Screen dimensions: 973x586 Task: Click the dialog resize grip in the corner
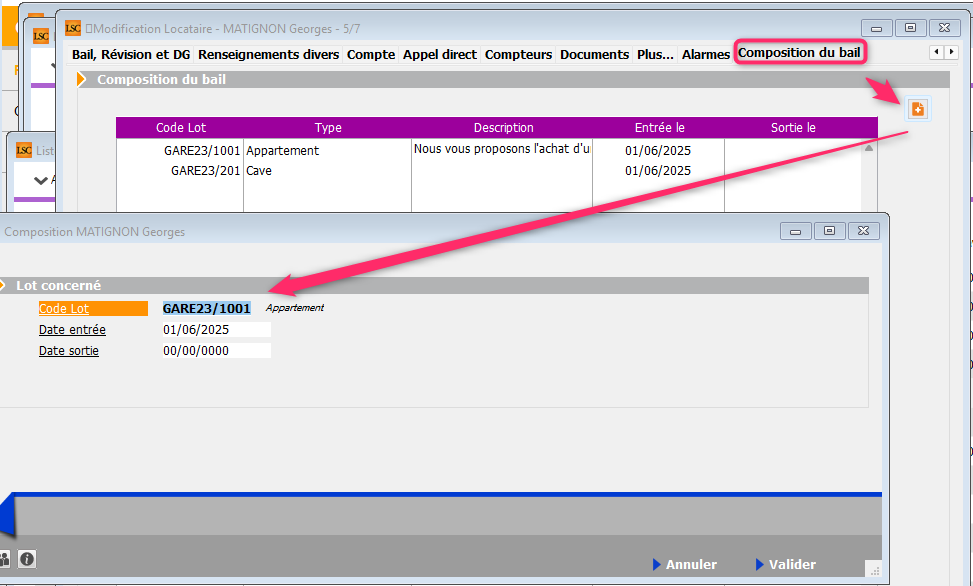point(874,569)
